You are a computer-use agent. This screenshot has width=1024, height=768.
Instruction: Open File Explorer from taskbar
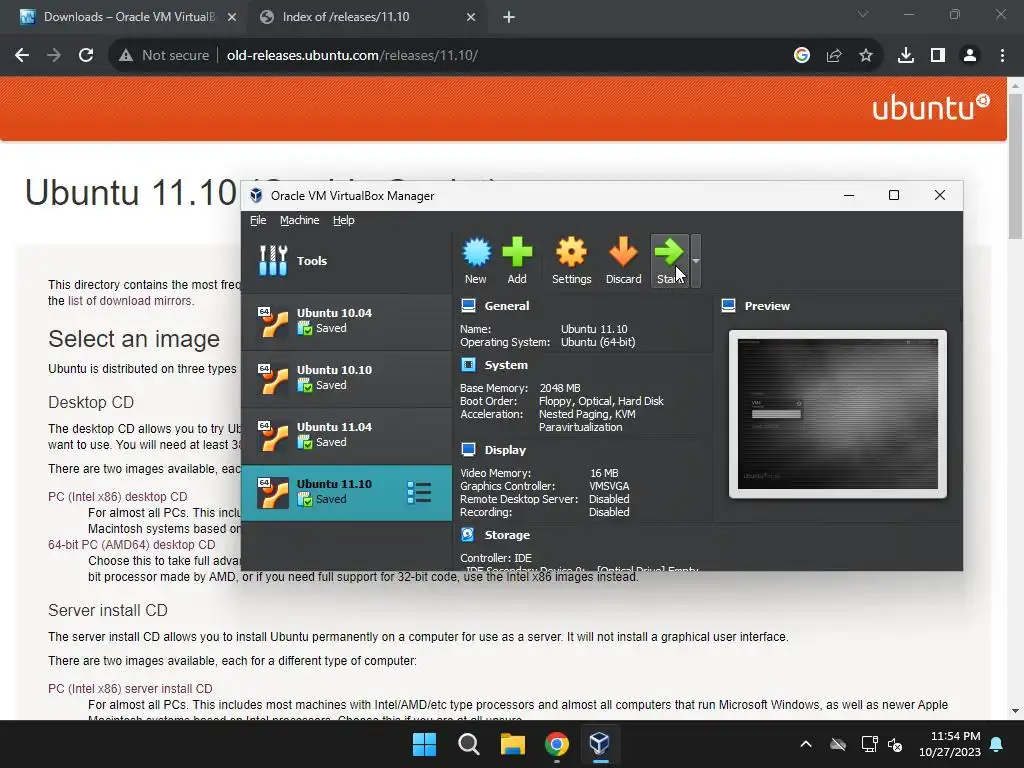point(513,744)
